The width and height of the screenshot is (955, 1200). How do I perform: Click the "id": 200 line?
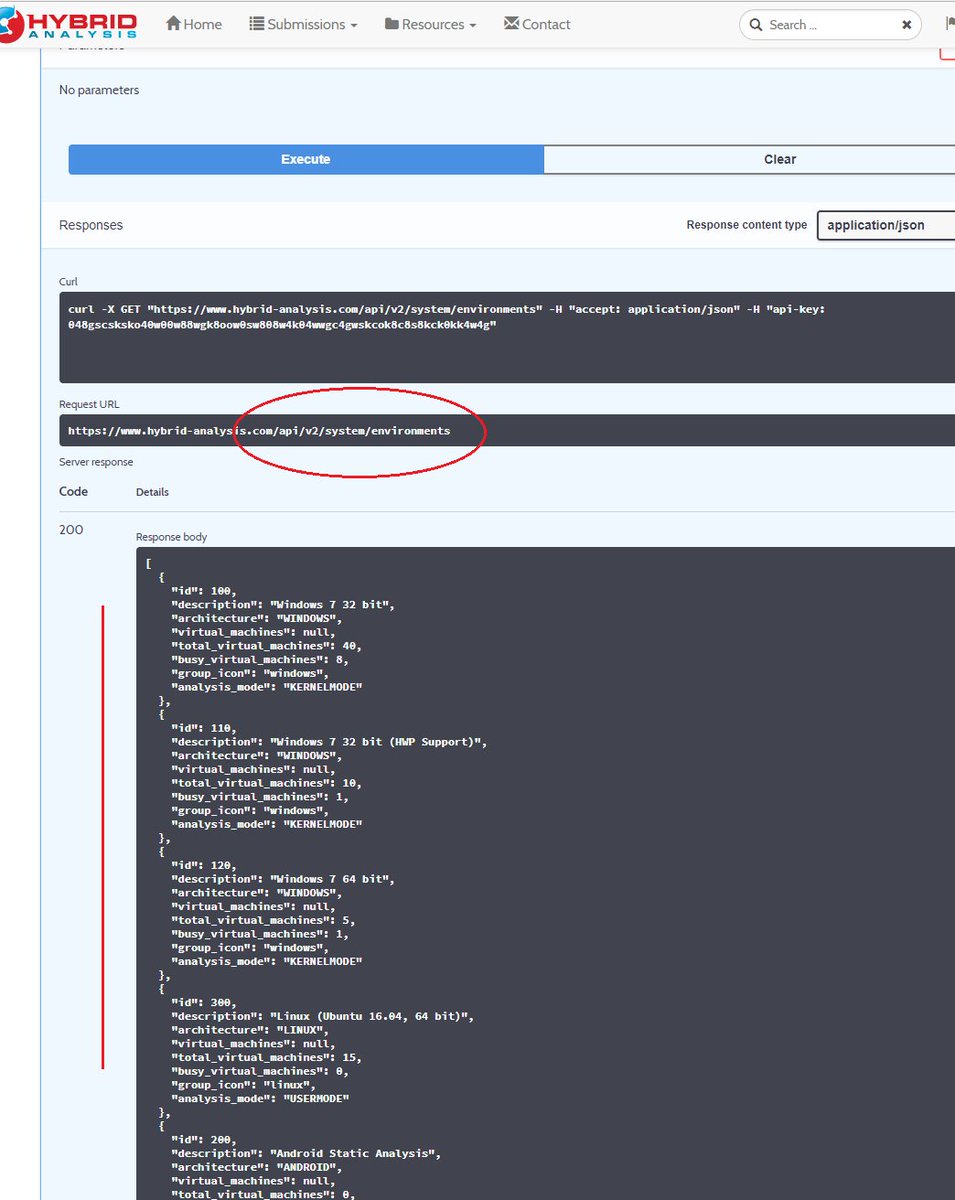point(204,1139)
